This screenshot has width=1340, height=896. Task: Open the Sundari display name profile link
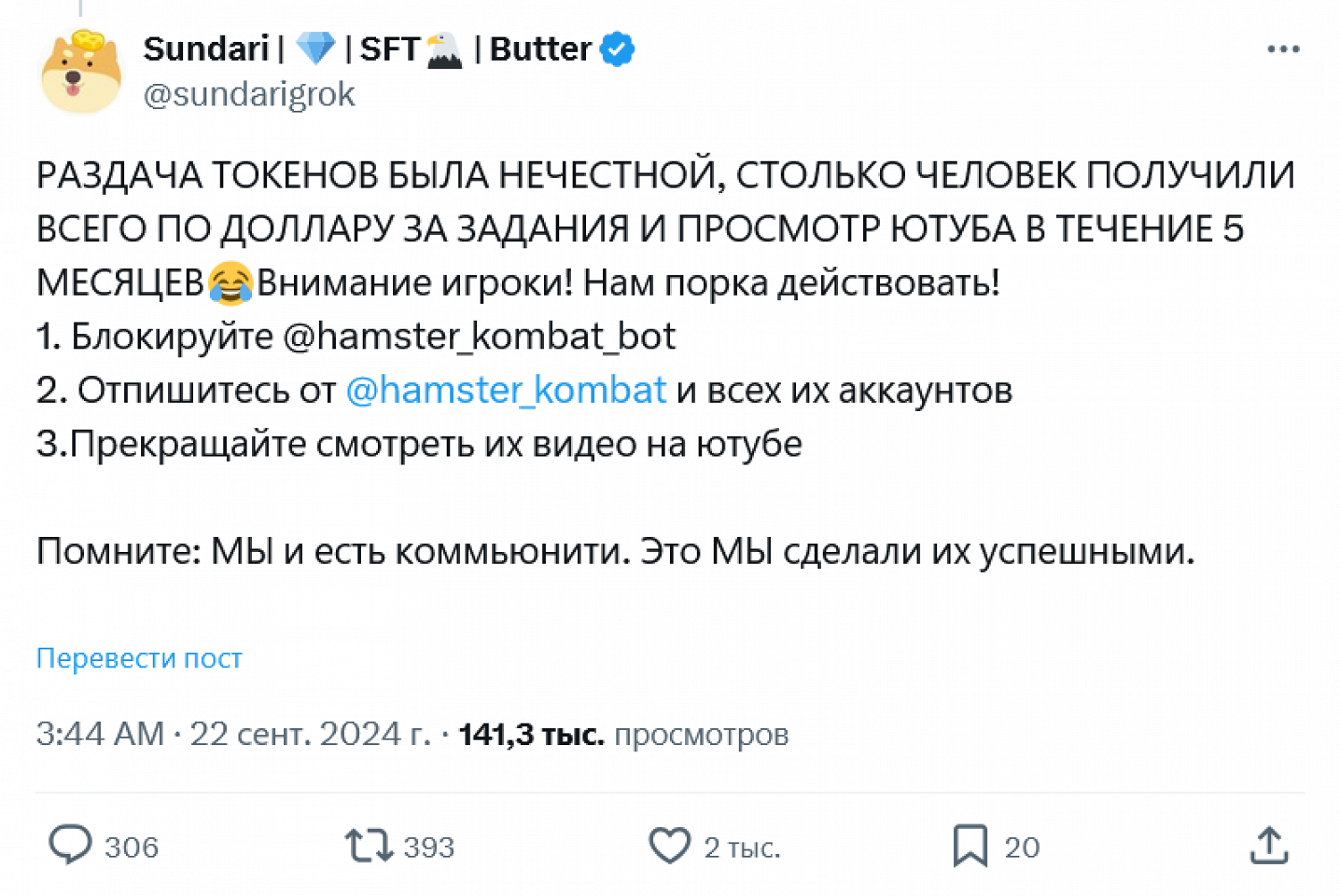coord(206,49)
